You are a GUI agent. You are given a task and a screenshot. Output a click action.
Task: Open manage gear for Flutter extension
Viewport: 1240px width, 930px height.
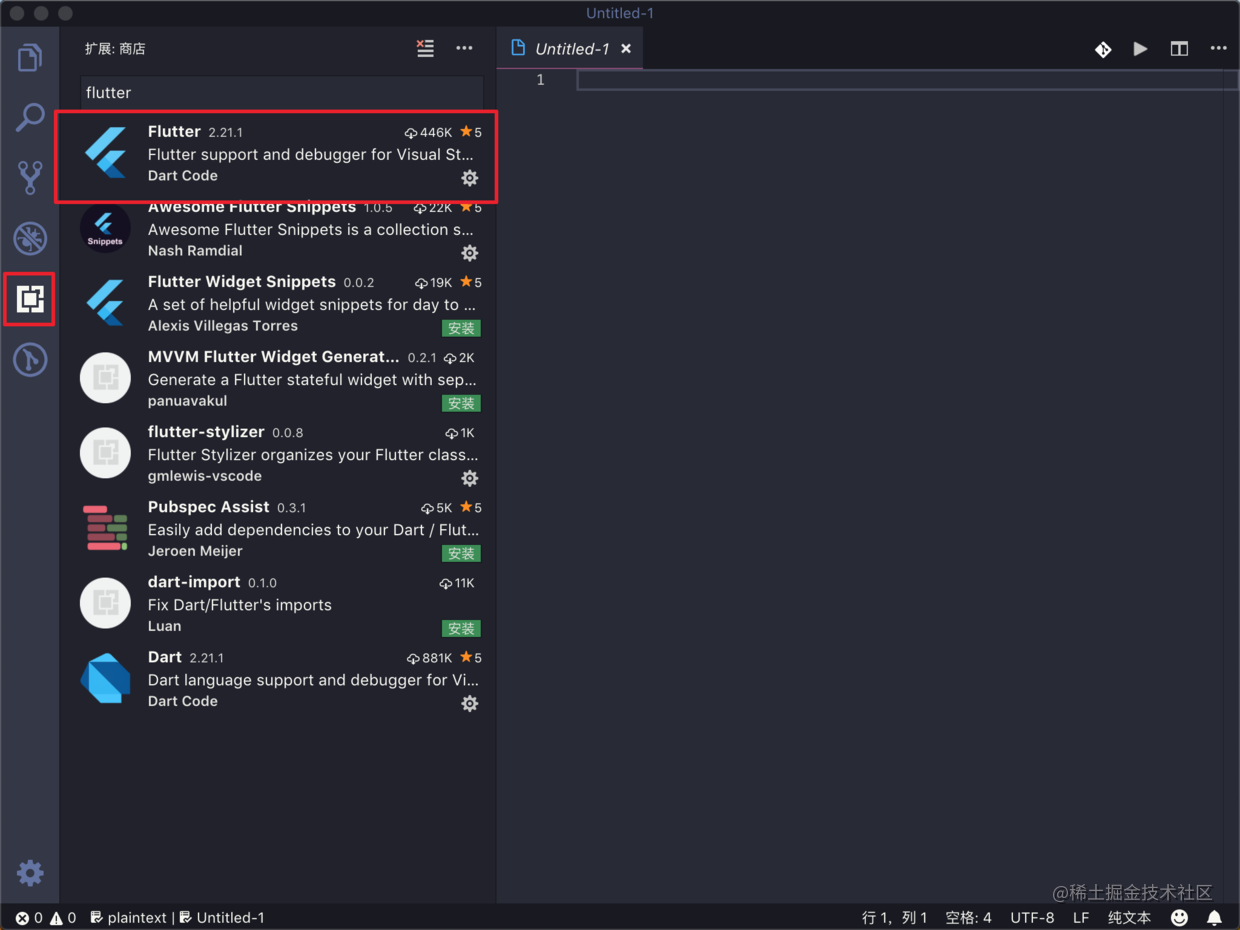coord(470,178)
